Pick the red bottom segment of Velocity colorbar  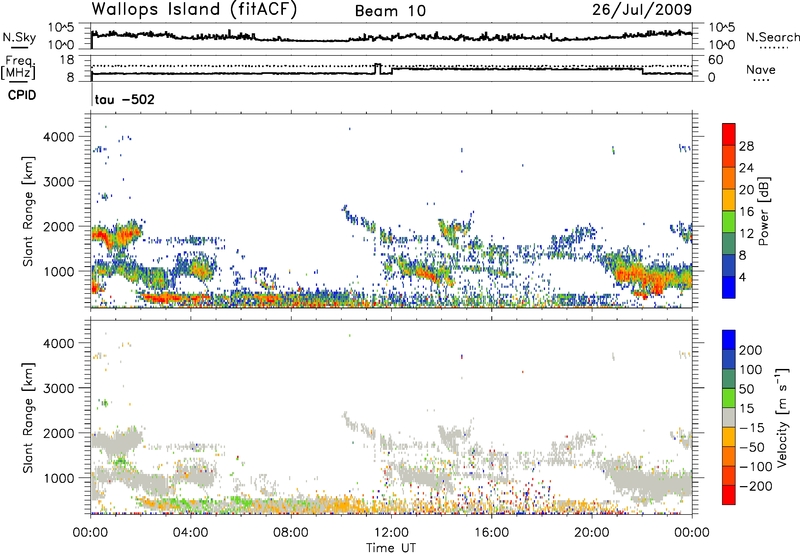pos(729,495)
